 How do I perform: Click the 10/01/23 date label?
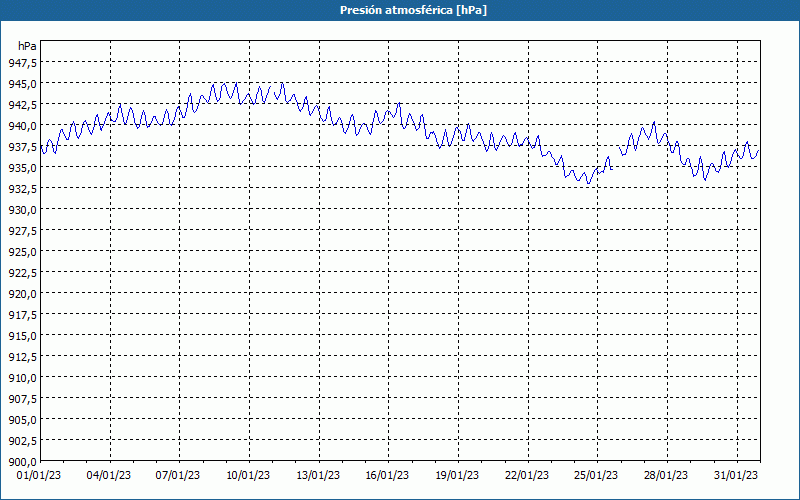pos(248,475)
